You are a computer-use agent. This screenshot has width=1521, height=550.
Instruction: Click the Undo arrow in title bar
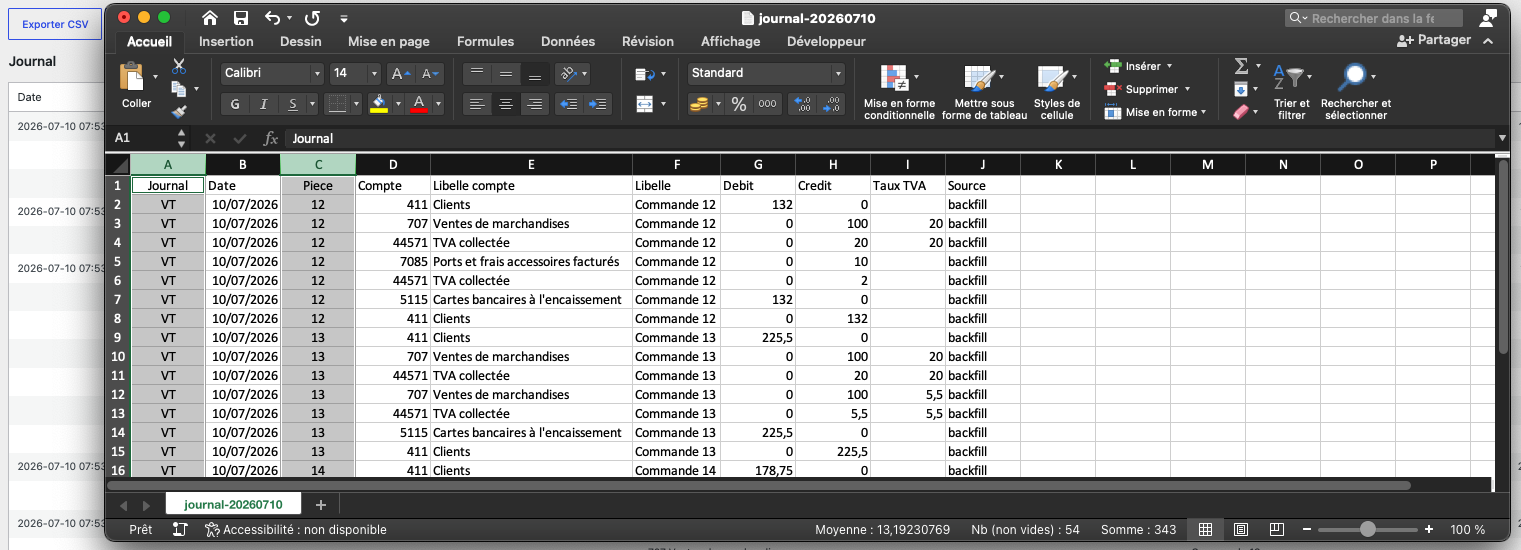pos(273,18)
